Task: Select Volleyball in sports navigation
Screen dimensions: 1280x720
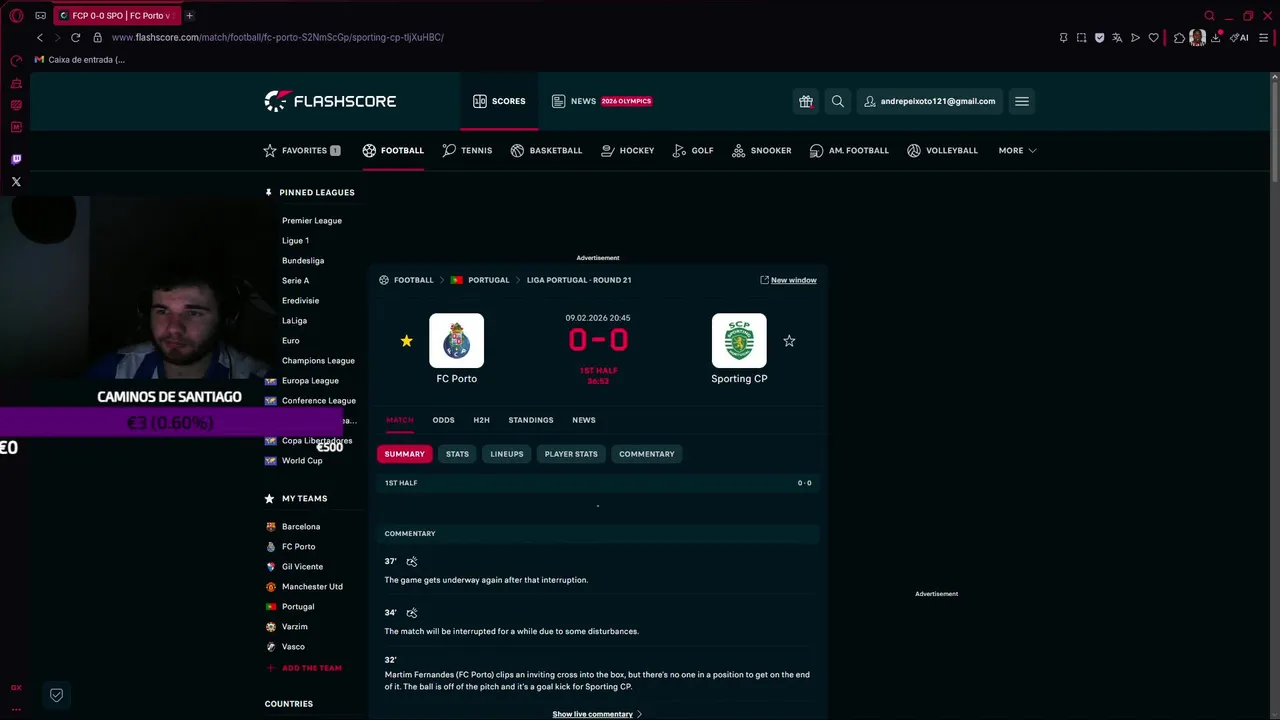Action: point(942,150)
